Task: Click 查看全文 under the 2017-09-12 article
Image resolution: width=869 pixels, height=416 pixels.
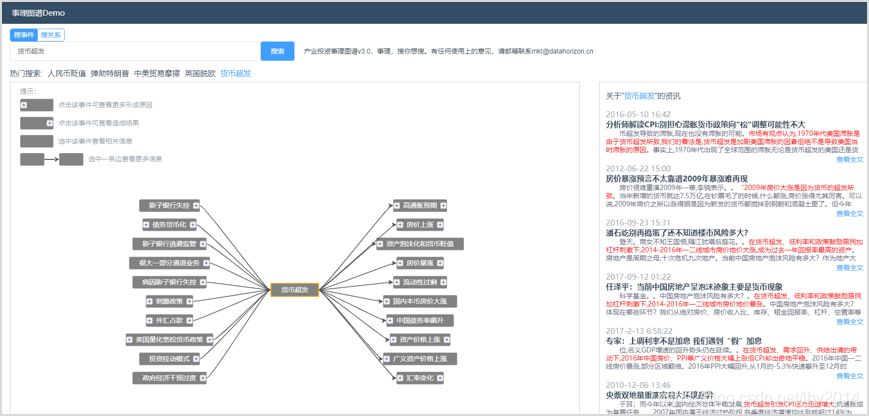Action: click(850, 321)
